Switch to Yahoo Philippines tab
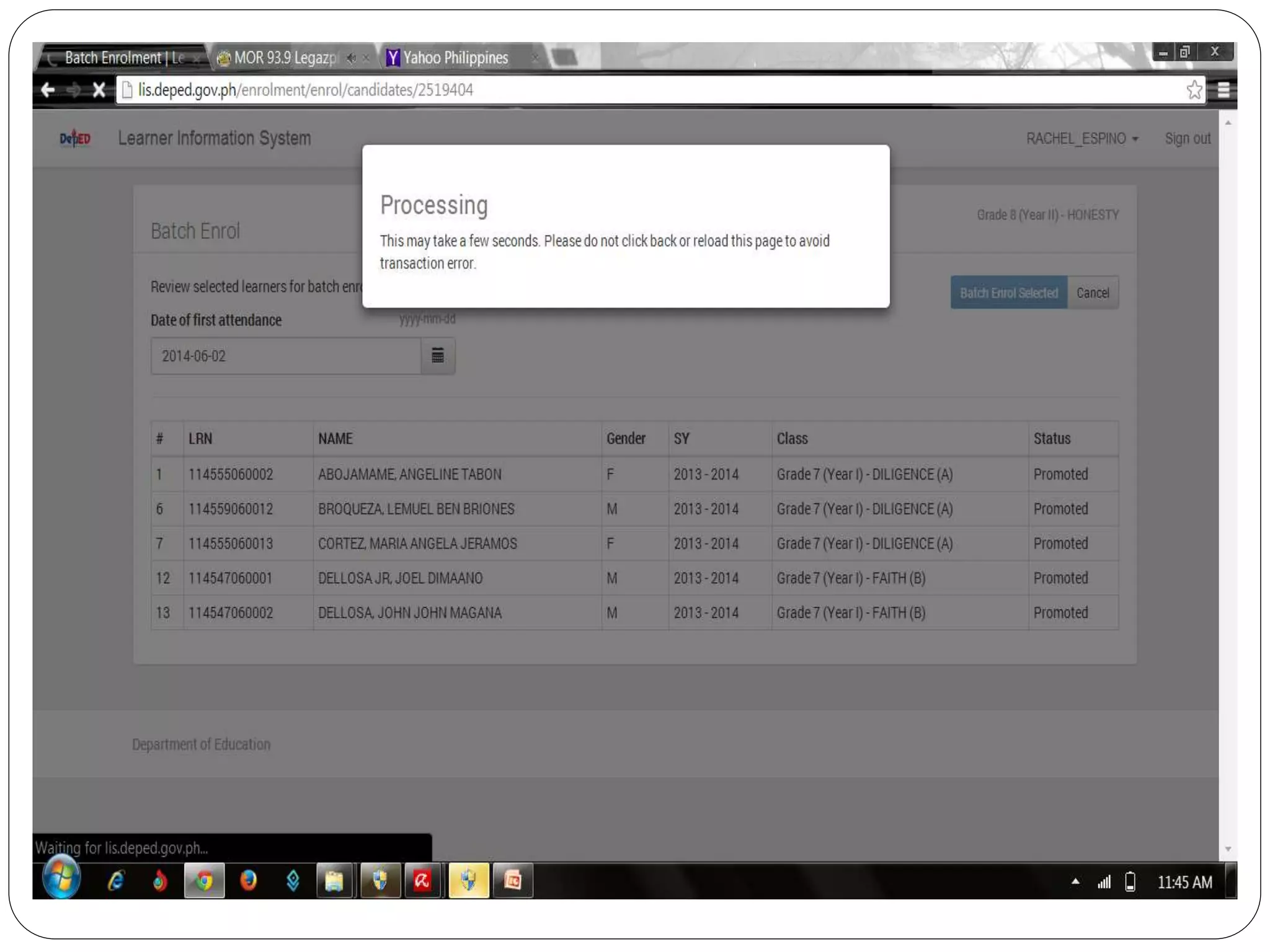 coord(456,58)
